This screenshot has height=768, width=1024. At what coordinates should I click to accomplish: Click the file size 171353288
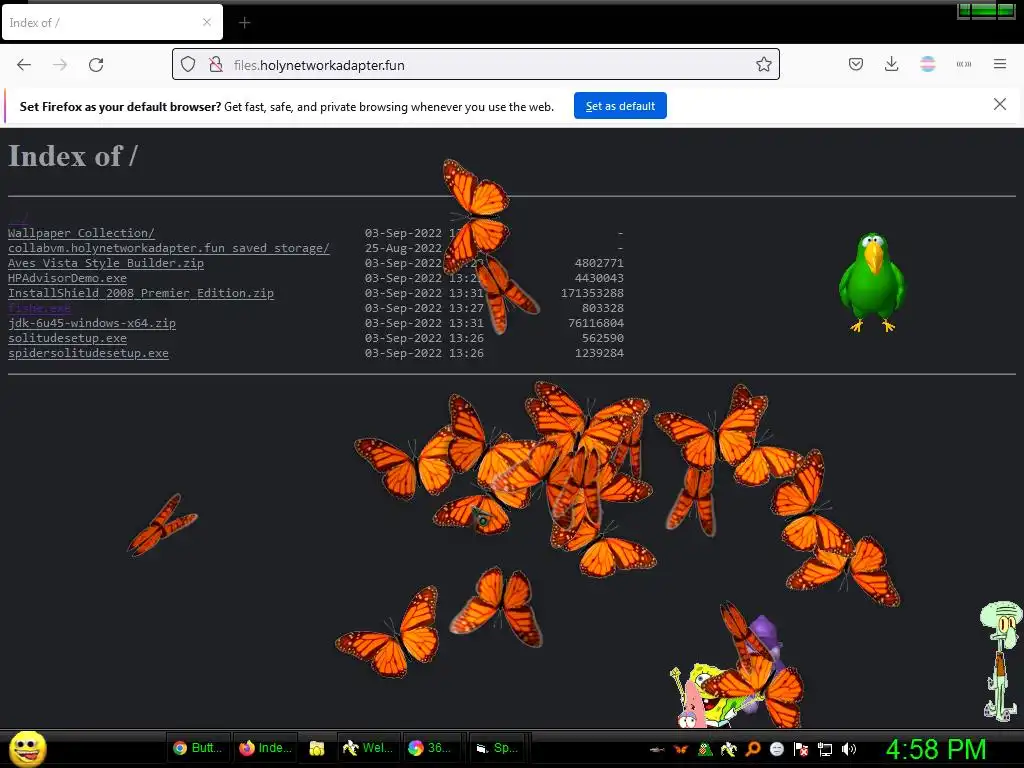(592, 293)
